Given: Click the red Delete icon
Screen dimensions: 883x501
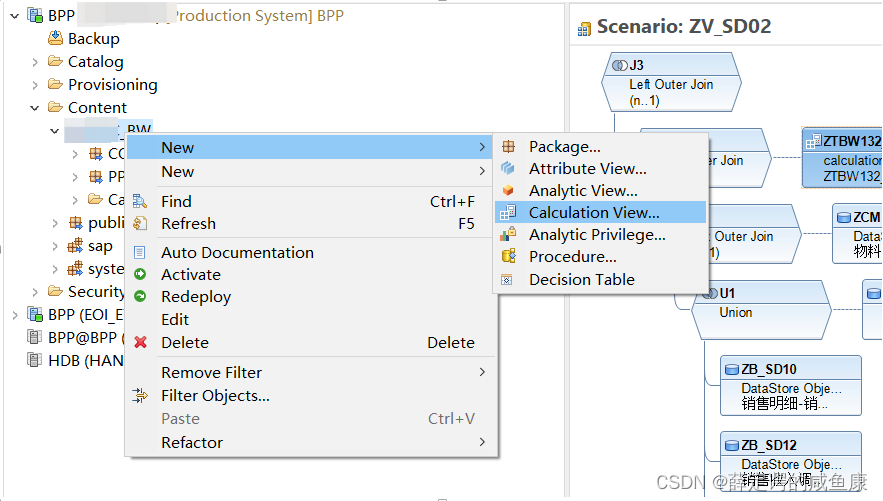Looking at the screenshot, I should (140, 342).
